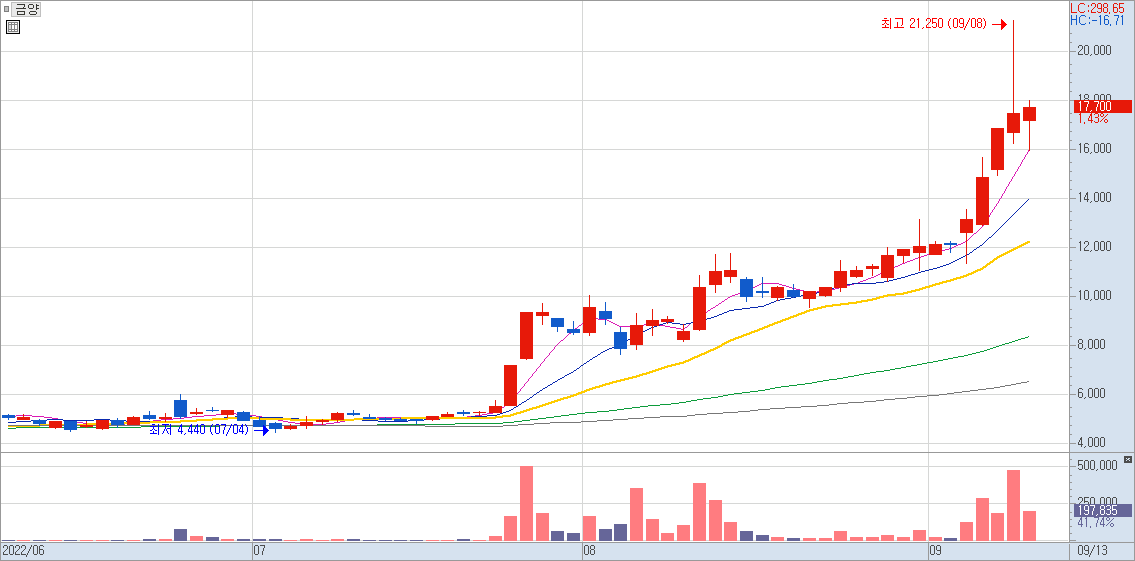Click the LC:298,65 indicator
The height and width of the screenshot is (561, 1135).
point(1097,7)
